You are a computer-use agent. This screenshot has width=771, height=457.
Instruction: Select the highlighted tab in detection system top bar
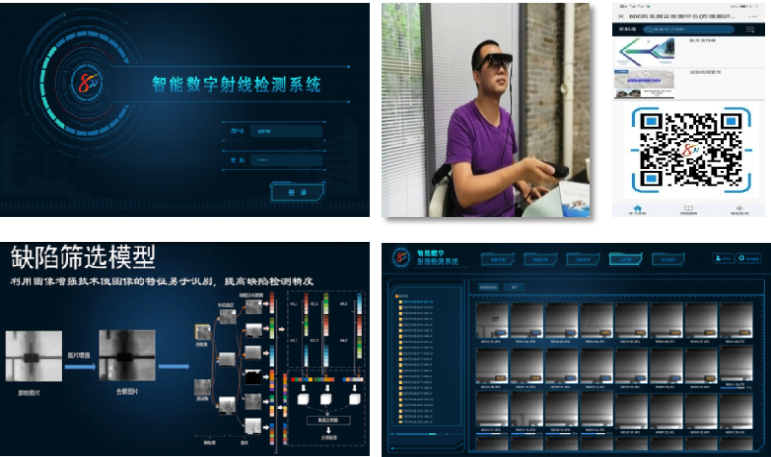pos(625,259)
